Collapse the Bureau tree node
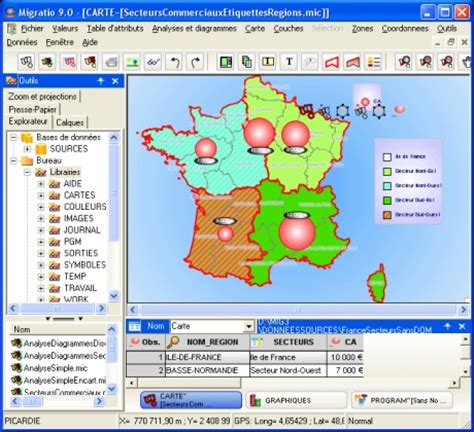The image size is (474, 432). tap(14, 160)
